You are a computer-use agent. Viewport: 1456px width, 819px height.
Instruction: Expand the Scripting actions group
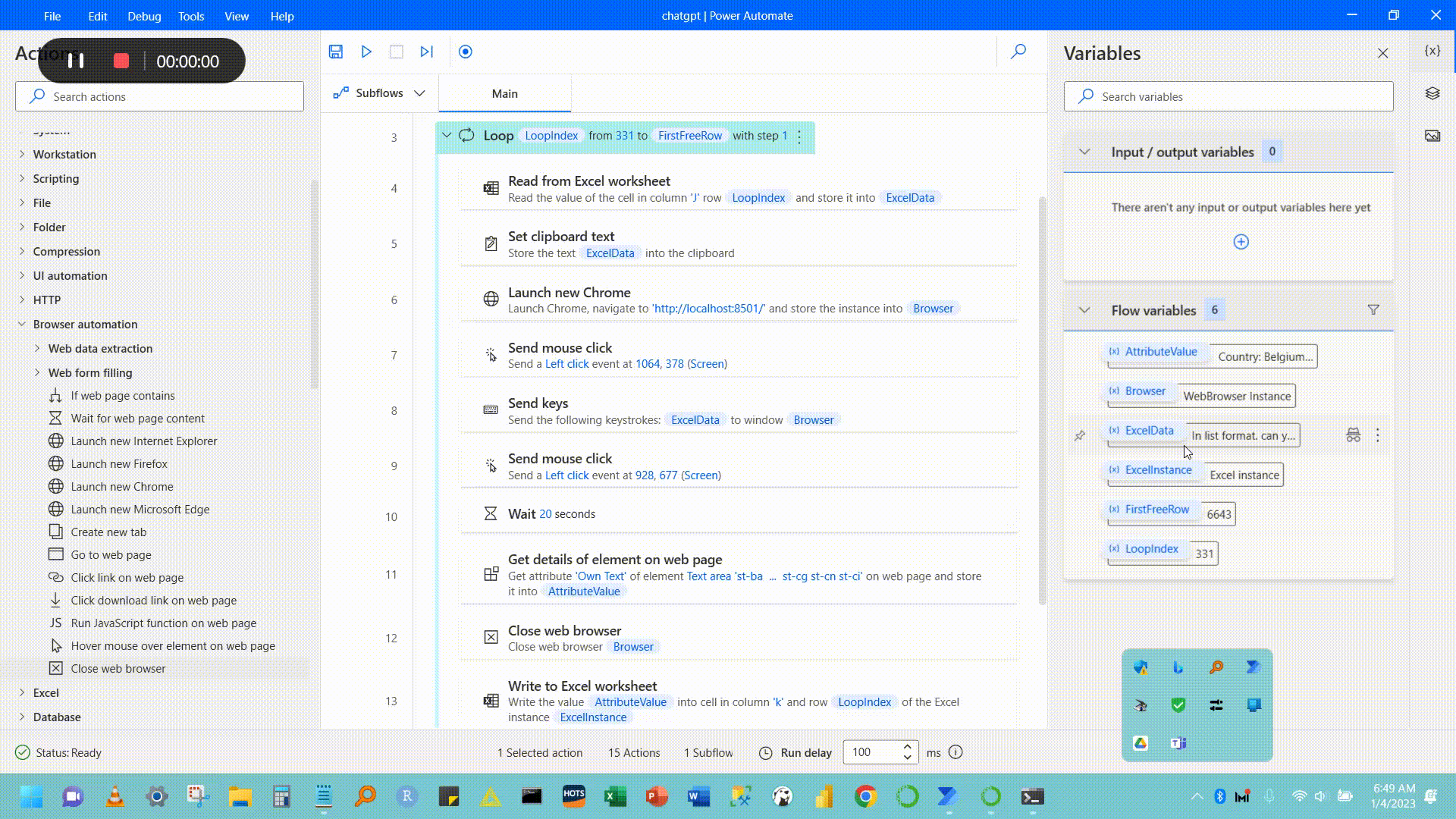(x=21, y=178)
